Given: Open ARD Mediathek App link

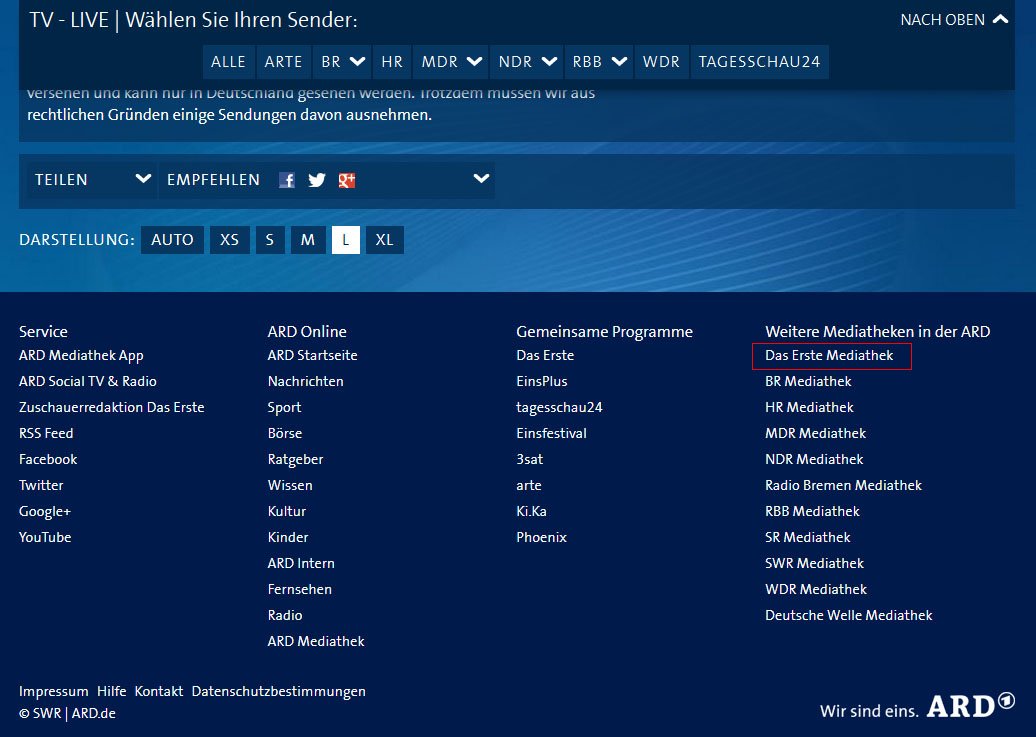Looking at the screenshot, I should pyautogui.click(x=81, y=356).
